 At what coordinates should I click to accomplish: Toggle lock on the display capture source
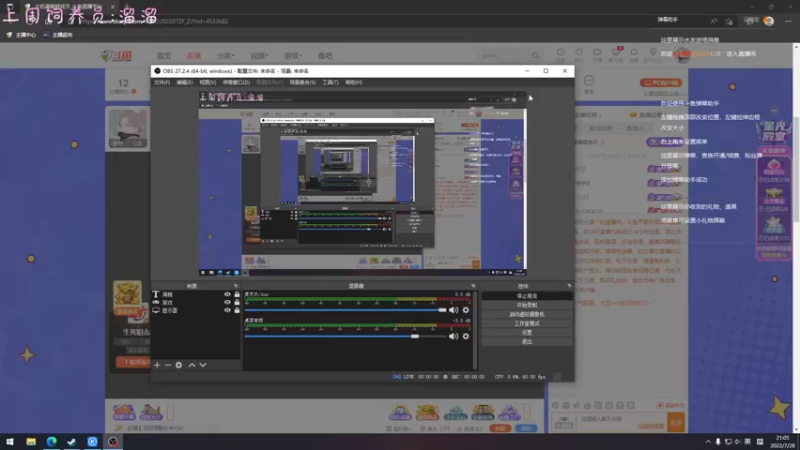(x=237, y=310)
